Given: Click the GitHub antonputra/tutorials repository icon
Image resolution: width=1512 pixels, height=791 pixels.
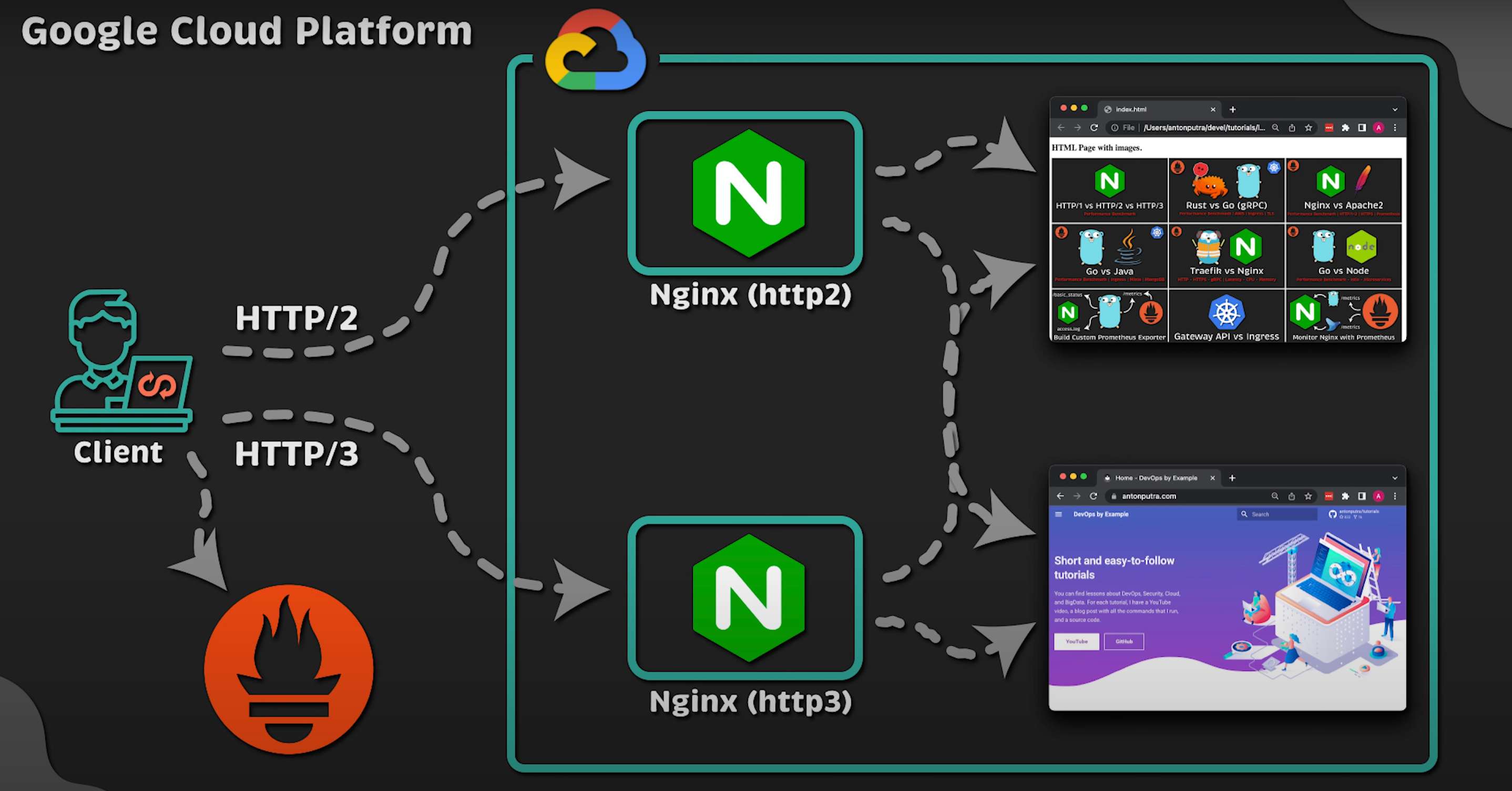Looking at the screenshot, I should coord(1332,514).
